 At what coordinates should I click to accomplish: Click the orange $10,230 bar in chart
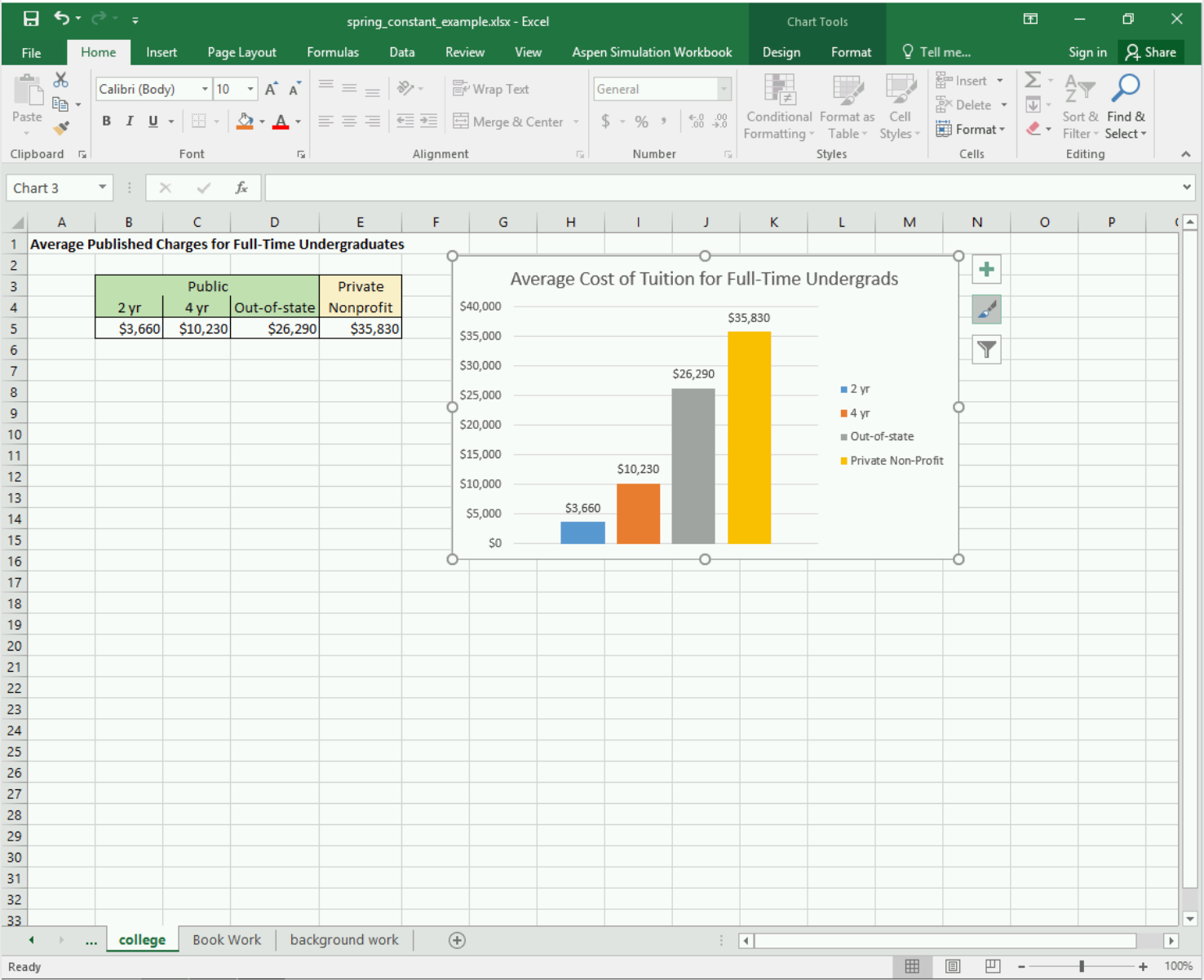pyautogui.click(x=638, y=514)
